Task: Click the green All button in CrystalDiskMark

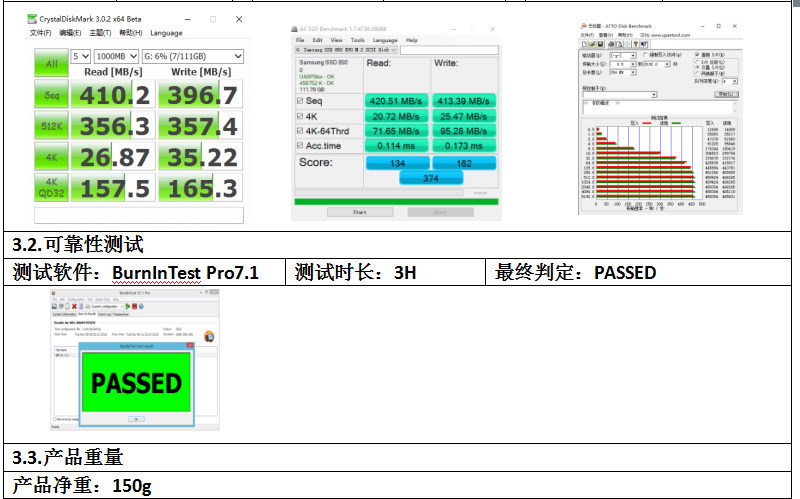Action: 52,64
